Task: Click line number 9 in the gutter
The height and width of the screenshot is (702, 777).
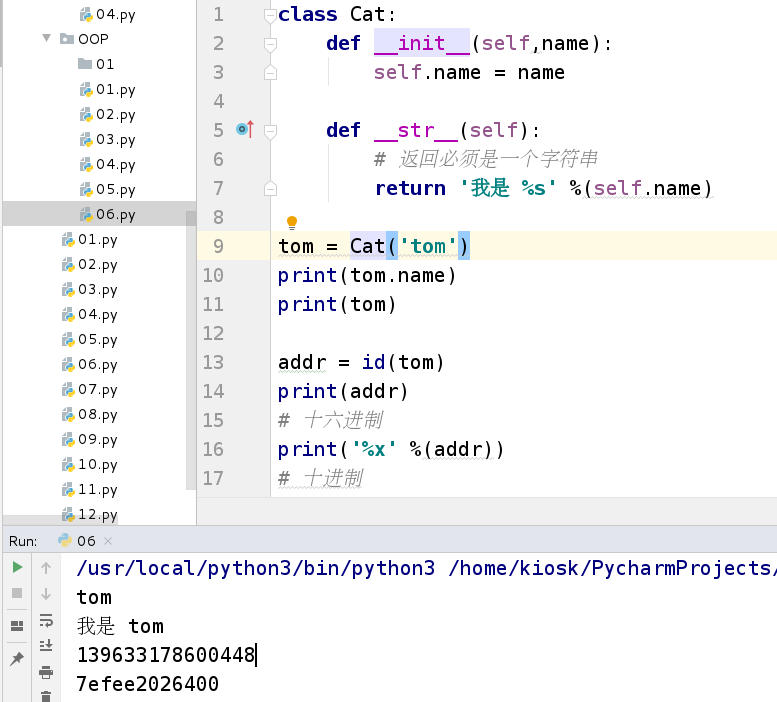Action: click(219, 246)
